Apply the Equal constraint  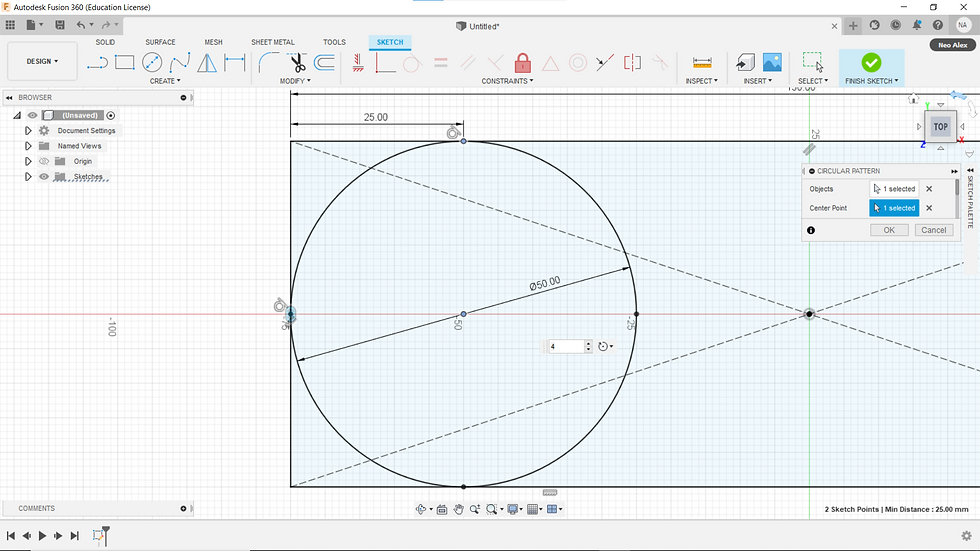click(441, 62)
